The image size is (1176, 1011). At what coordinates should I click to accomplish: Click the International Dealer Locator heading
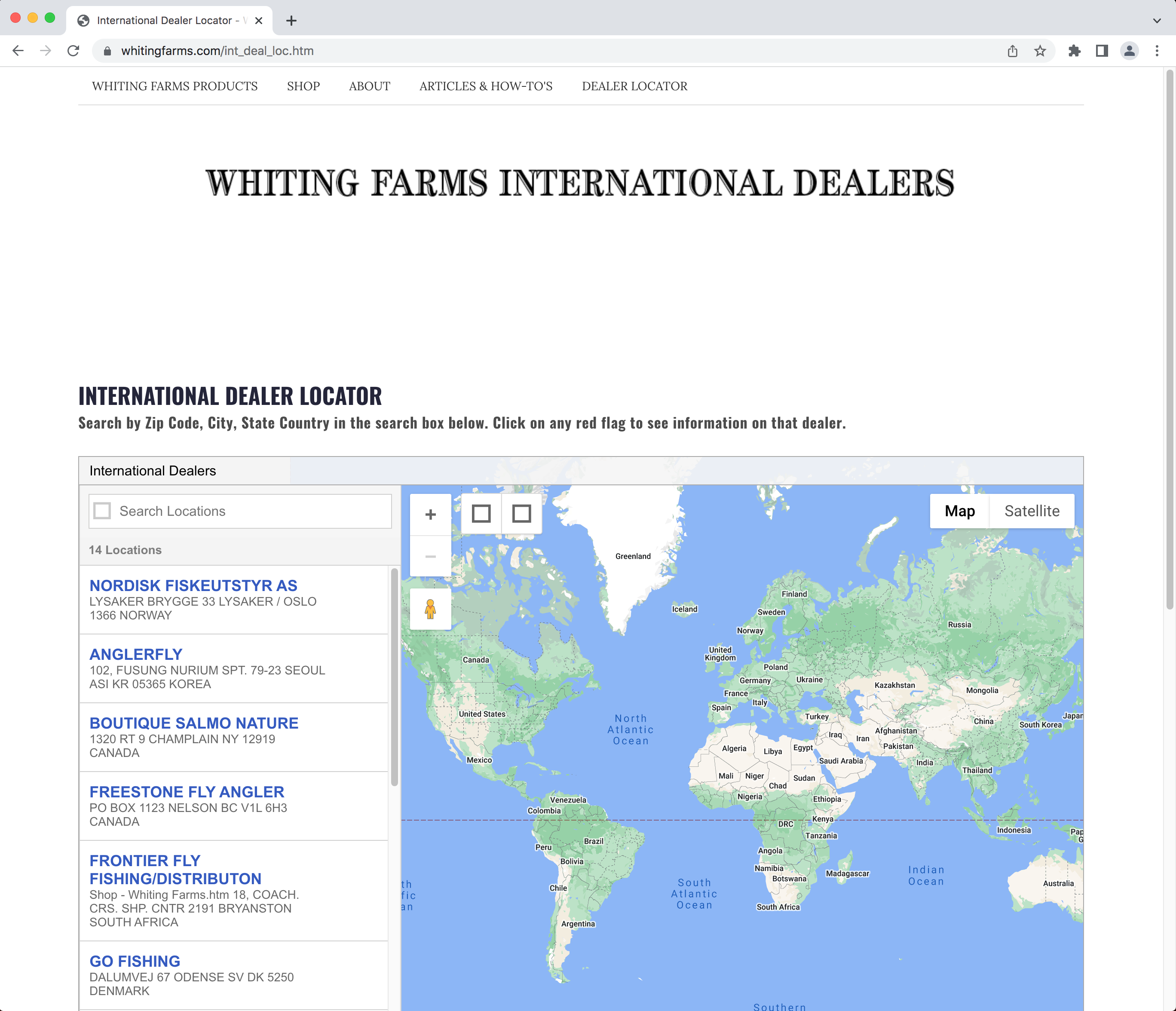tap(230, 396)
